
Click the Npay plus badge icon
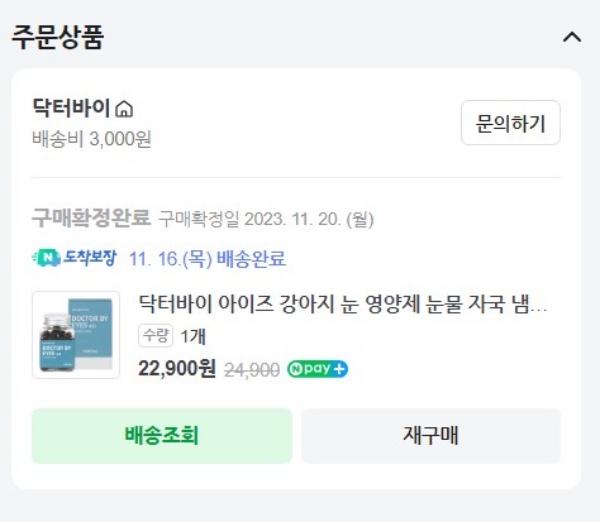click(x=318, y=369)
